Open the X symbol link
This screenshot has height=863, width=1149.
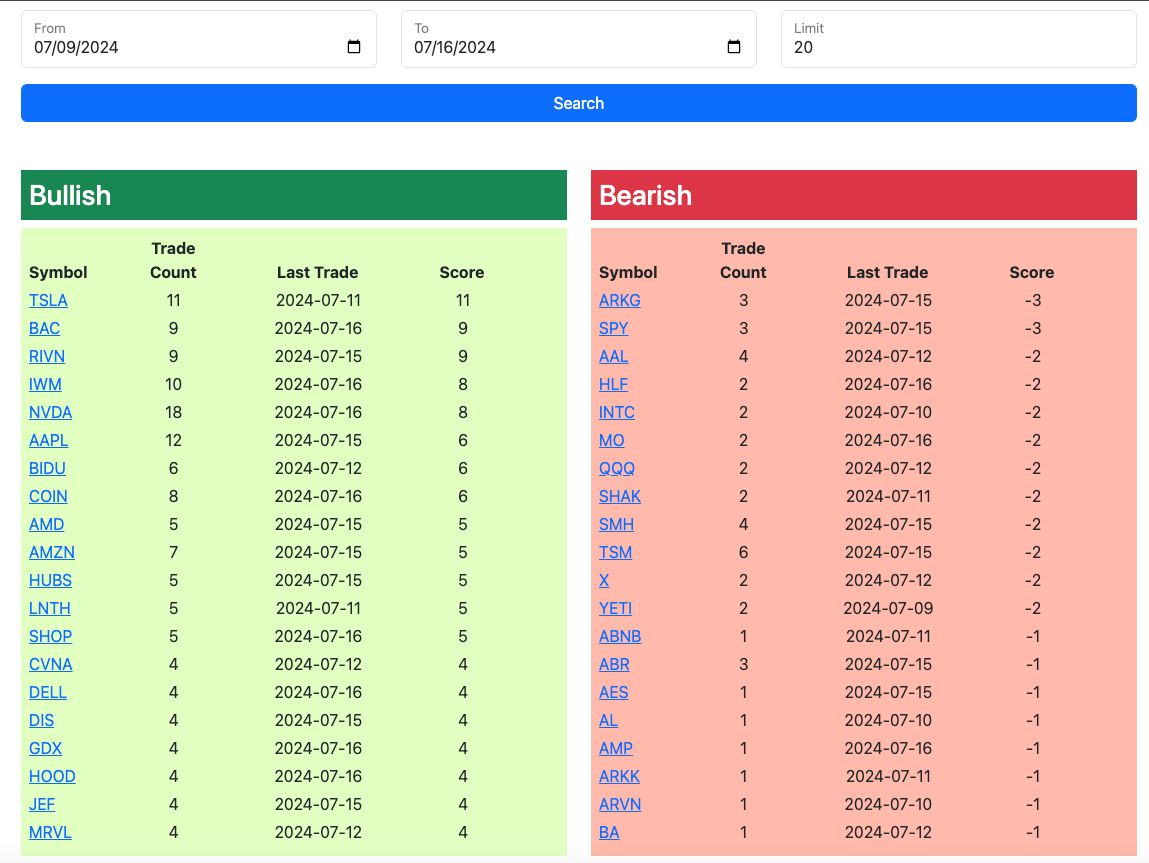[x=605, y=580]
